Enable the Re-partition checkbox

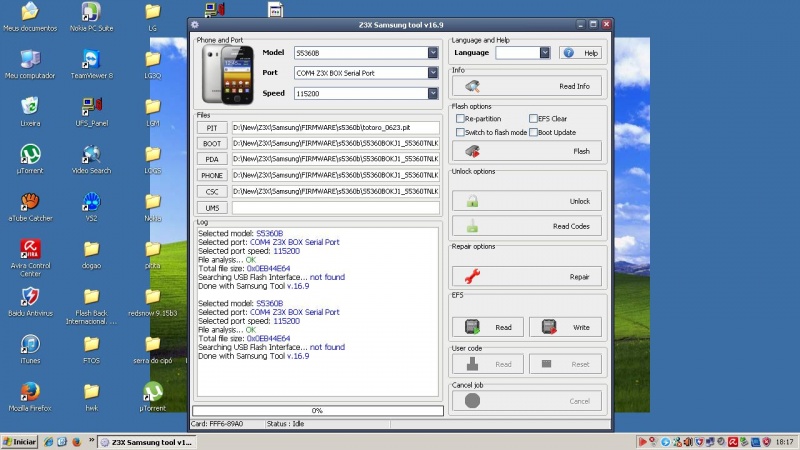460,118
